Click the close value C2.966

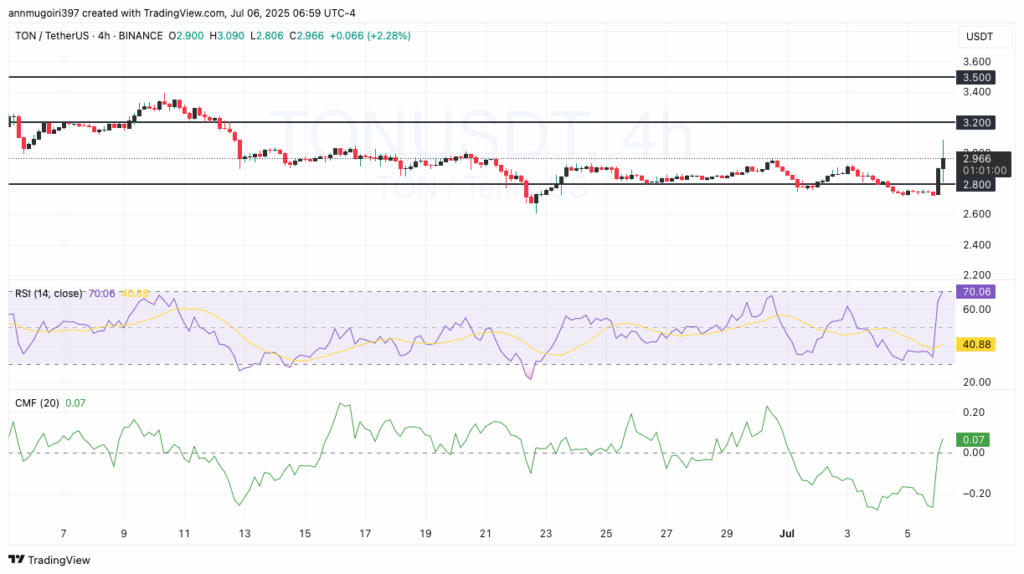point(306,36)
